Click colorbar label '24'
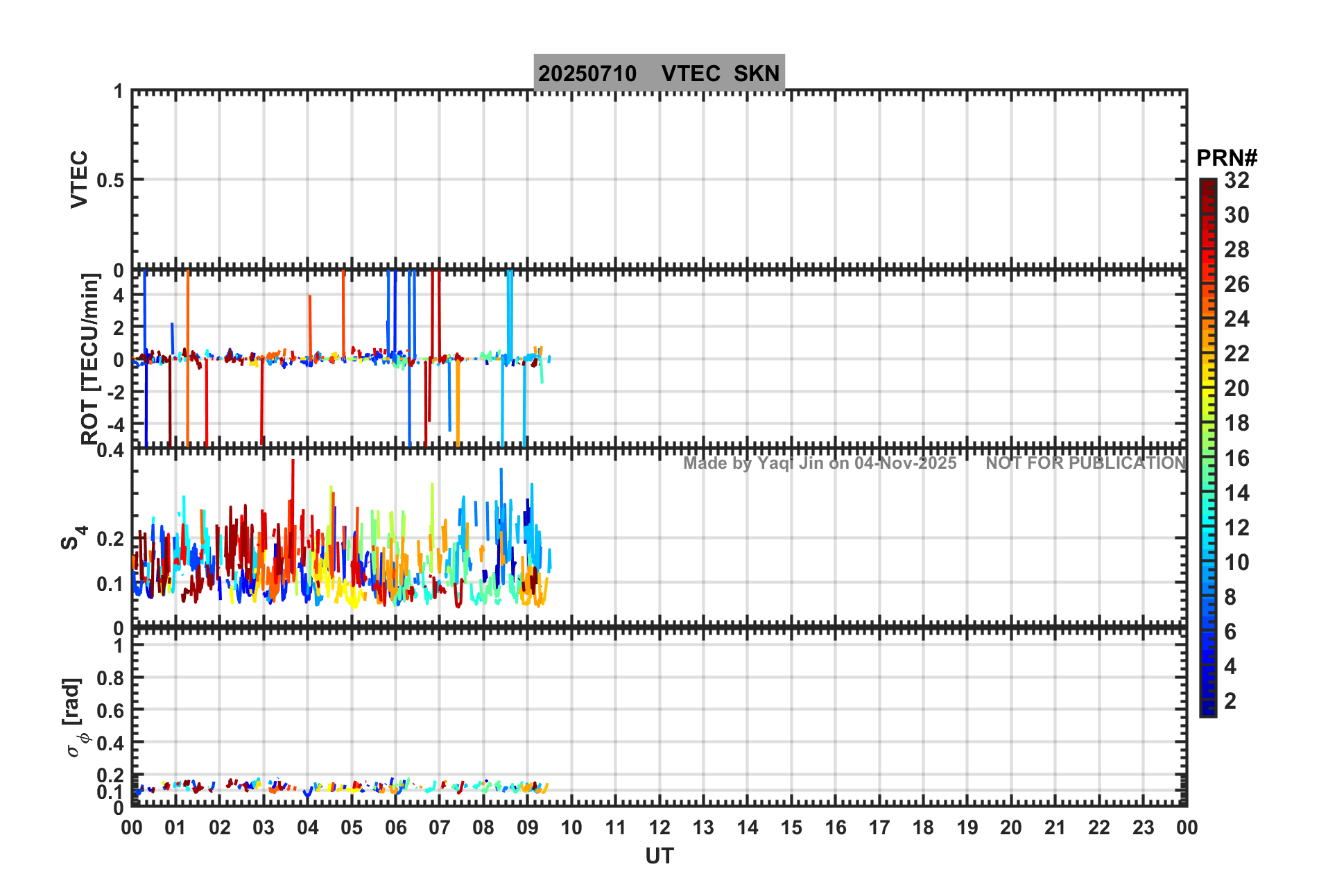Screen dimensions: 1319x896 (1236, 319)
